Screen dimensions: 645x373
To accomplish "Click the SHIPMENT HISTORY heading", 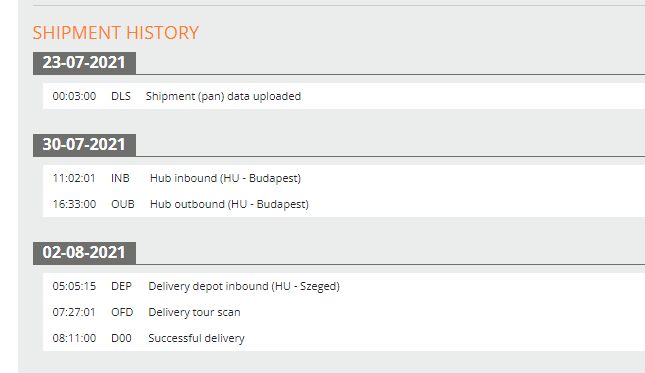I will point(116,33).
